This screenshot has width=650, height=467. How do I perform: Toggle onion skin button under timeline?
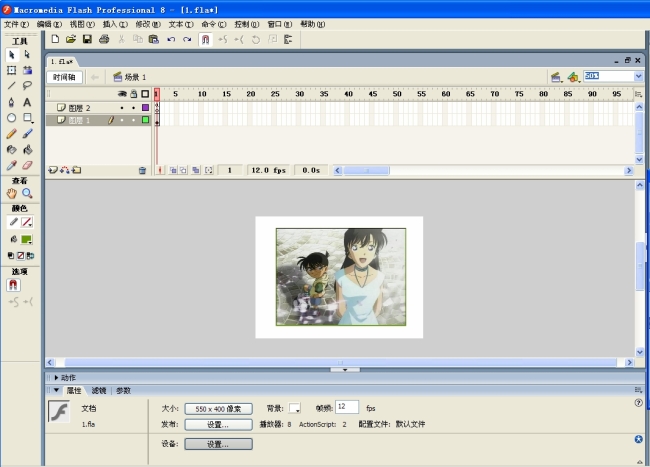[x=173, y=170]
